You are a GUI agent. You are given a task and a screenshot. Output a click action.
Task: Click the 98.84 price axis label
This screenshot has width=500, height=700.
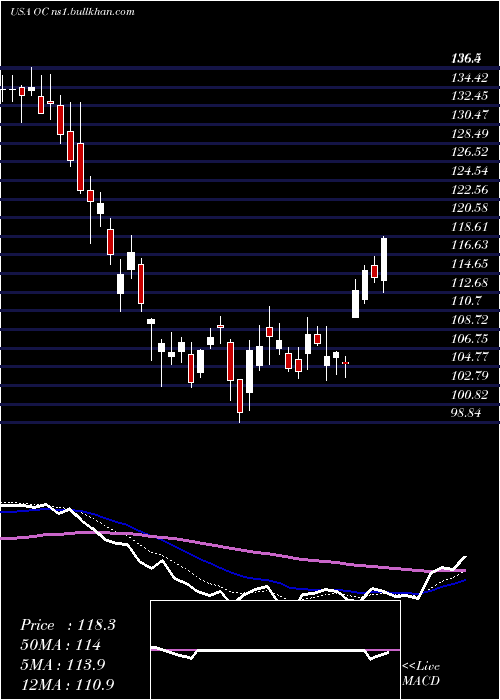pos(466,413)
